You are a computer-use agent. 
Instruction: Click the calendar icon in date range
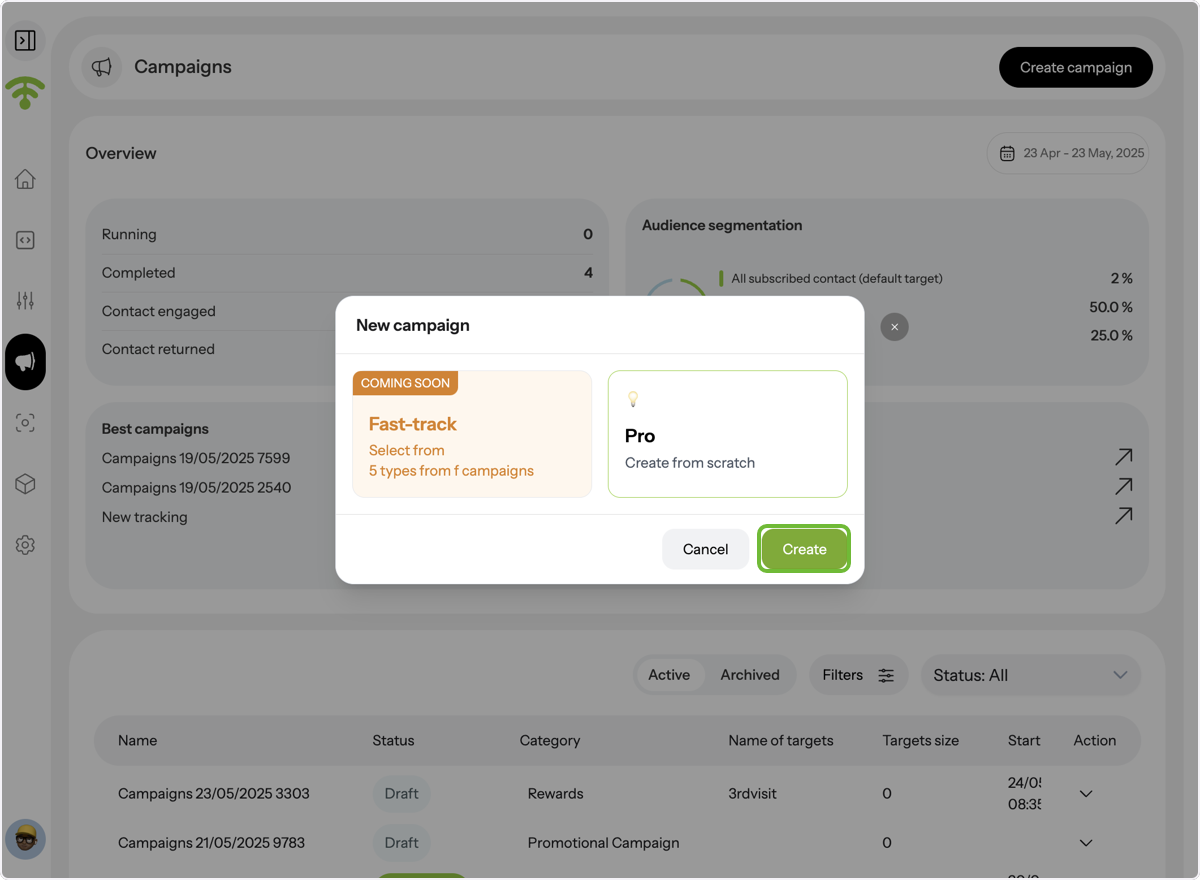[x=1007, y=154]
